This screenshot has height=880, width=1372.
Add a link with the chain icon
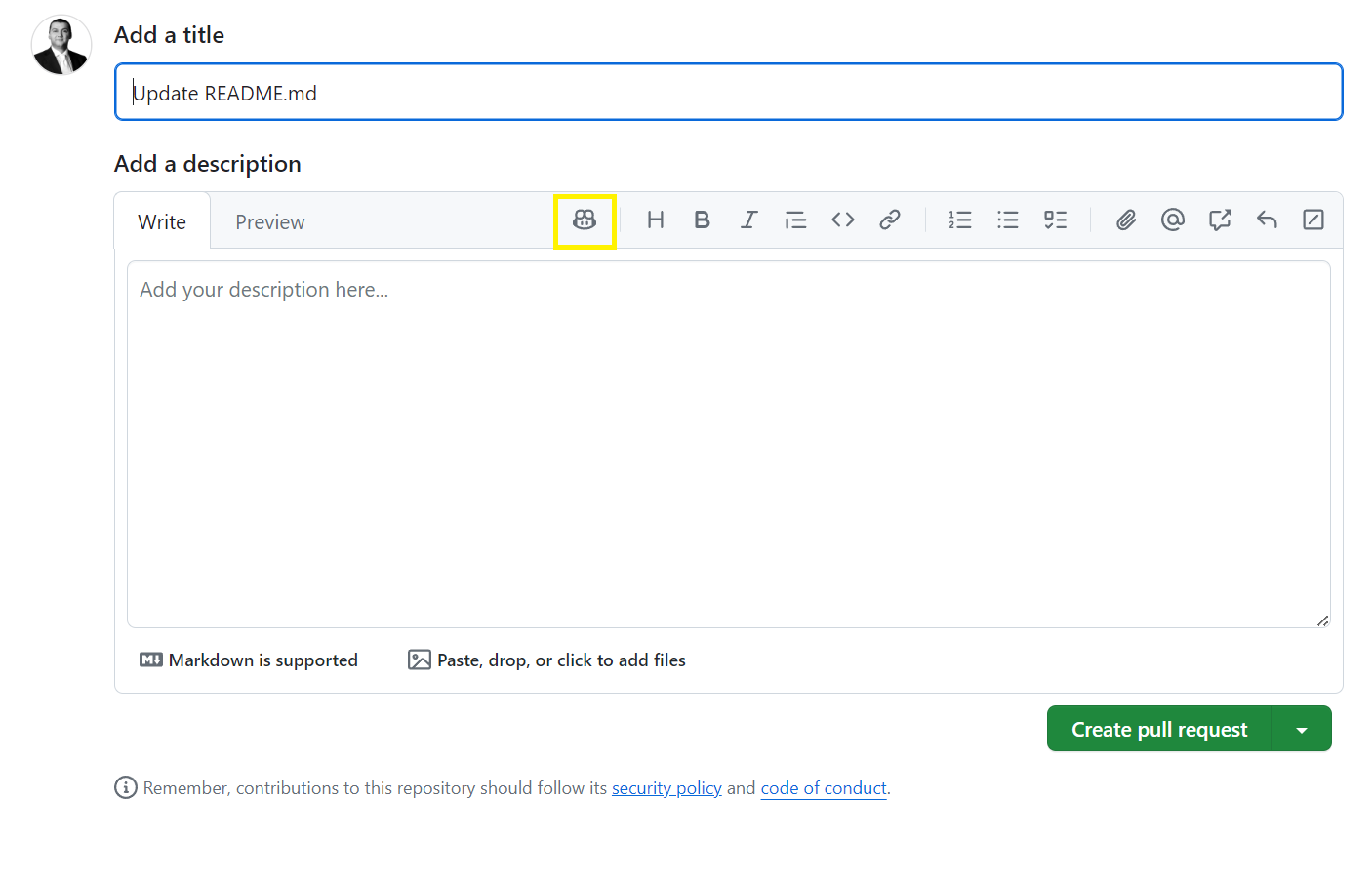[x=889, y=220]
